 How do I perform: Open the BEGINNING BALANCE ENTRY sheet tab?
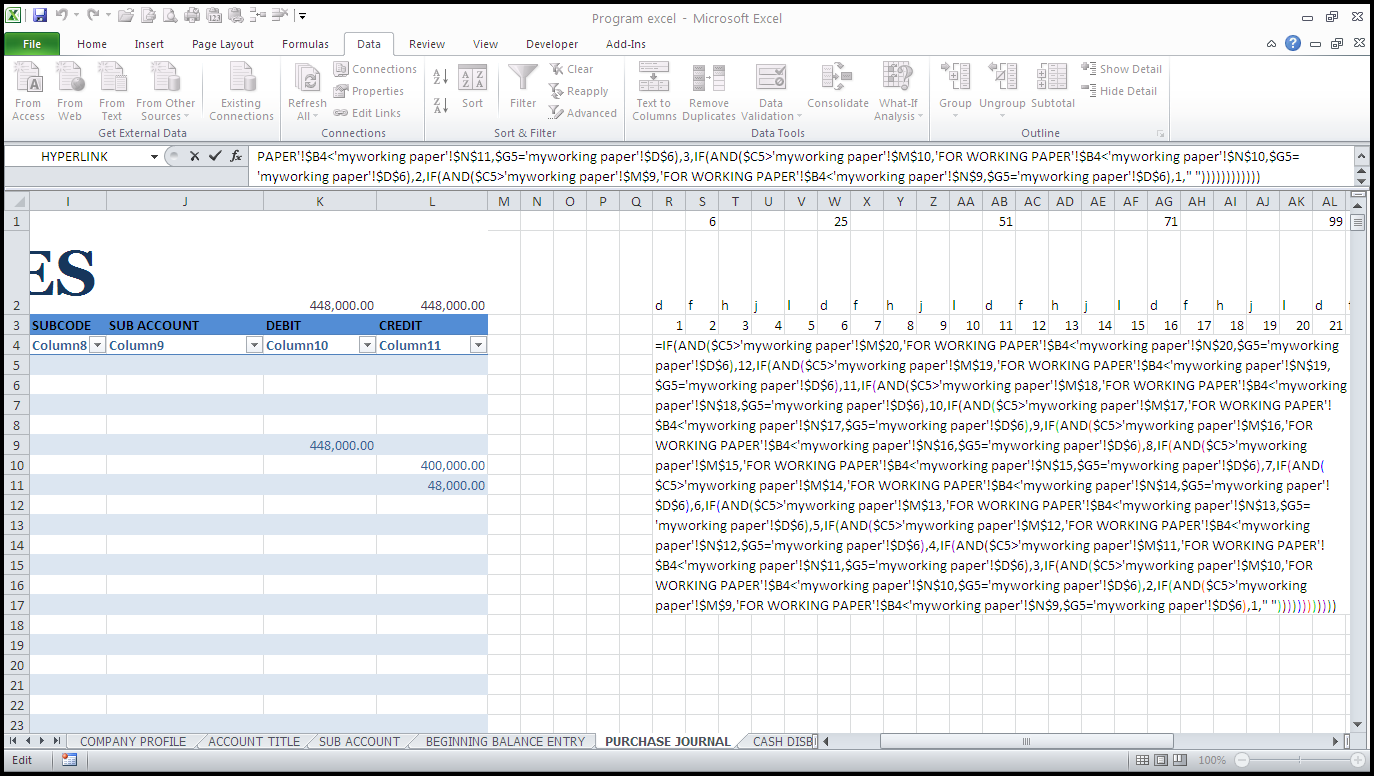(x=505, y=742)
